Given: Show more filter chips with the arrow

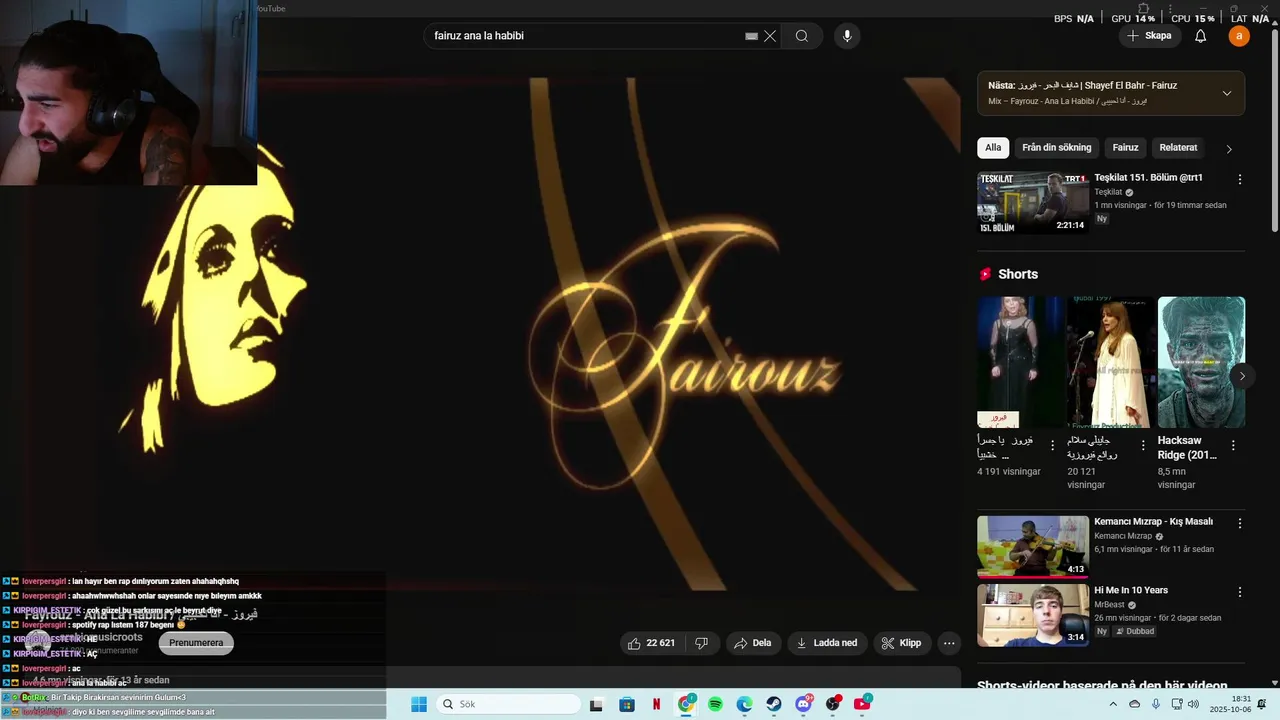Looking at the screenshot, I should pyautogui.click(x=1229, y=149).
